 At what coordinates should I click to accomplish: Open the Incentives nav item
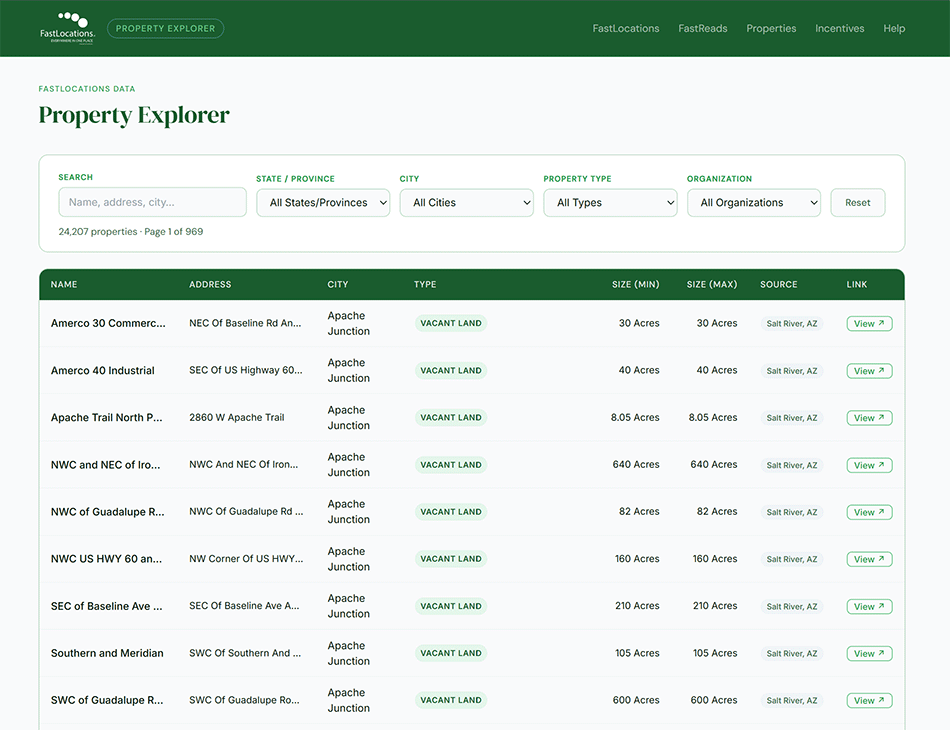click(x=840, y=28)
